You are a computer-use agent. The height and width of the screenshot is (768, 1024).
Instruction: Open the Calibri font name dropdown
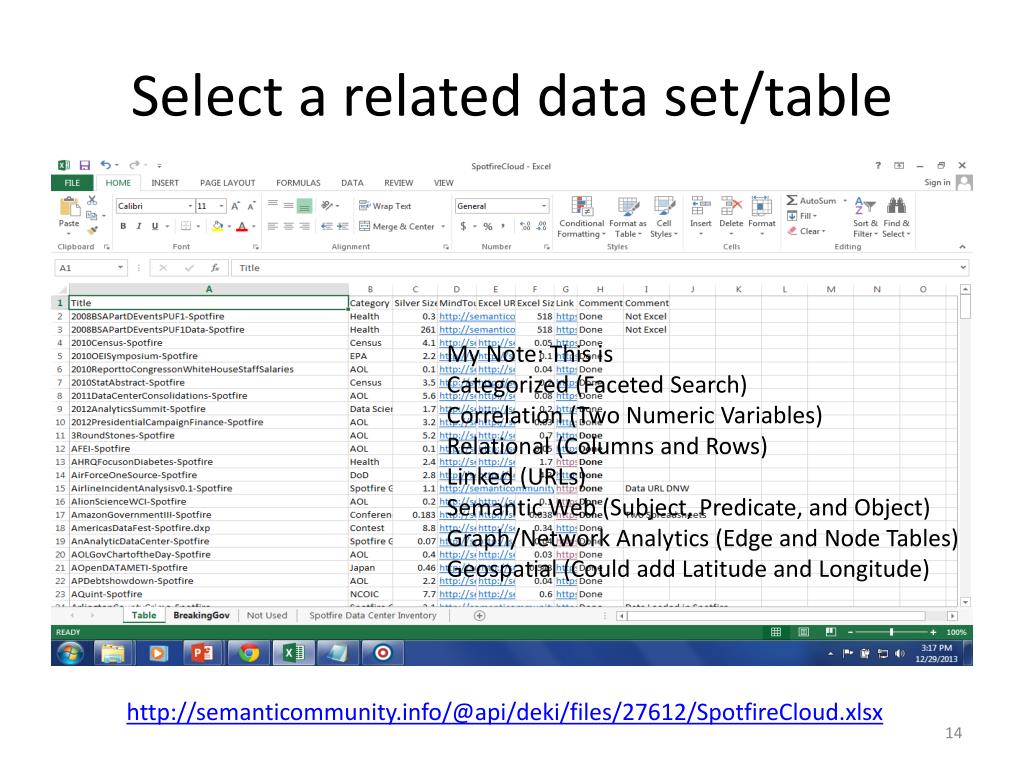tap(190, 206)
